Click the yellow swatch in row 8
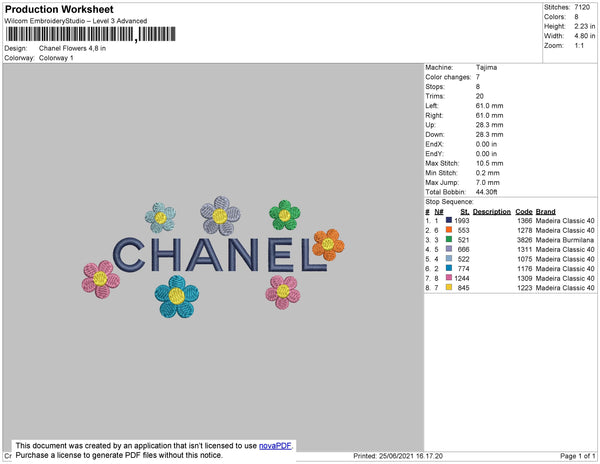The width and height of the screenshot is (600, 464). pos(449,287)
